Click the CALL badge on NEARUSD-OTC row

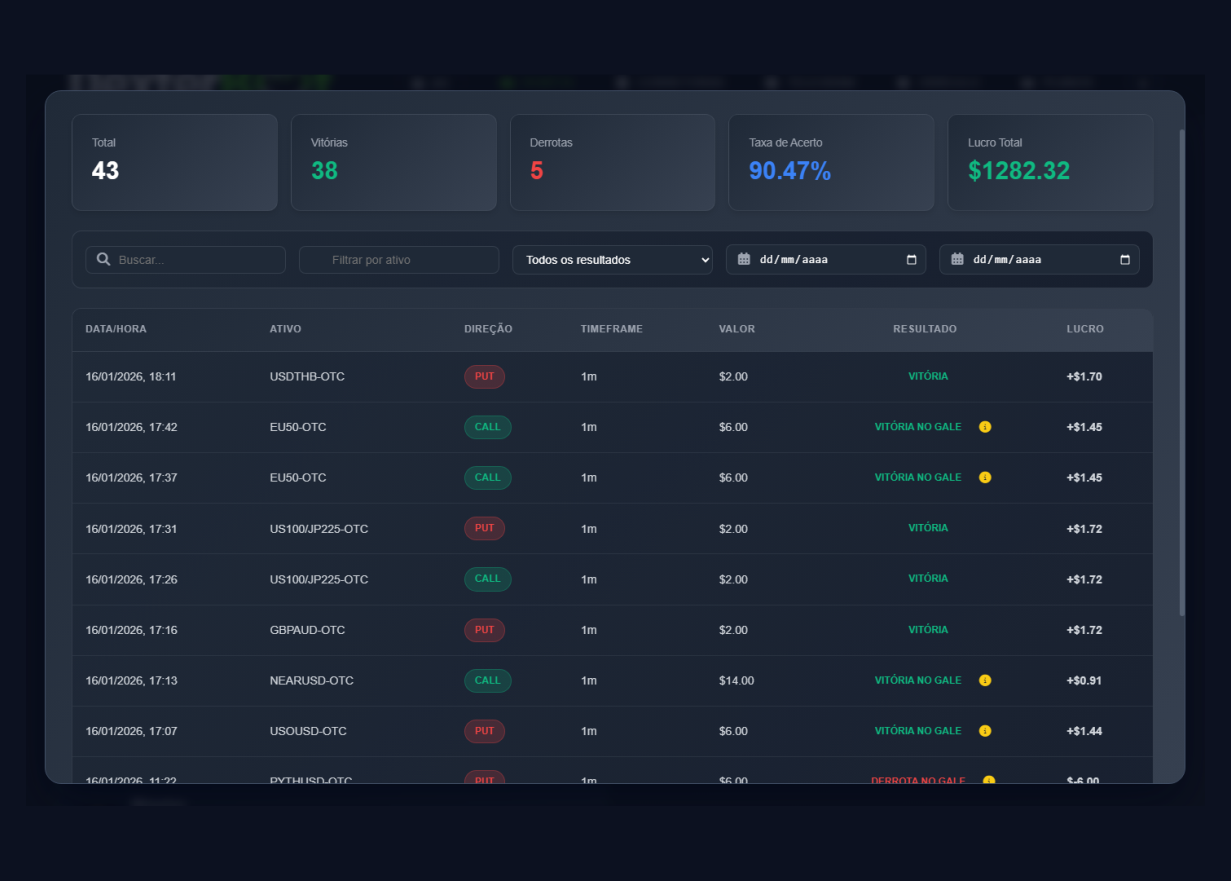pyautogui.click(x=487, y=681)
